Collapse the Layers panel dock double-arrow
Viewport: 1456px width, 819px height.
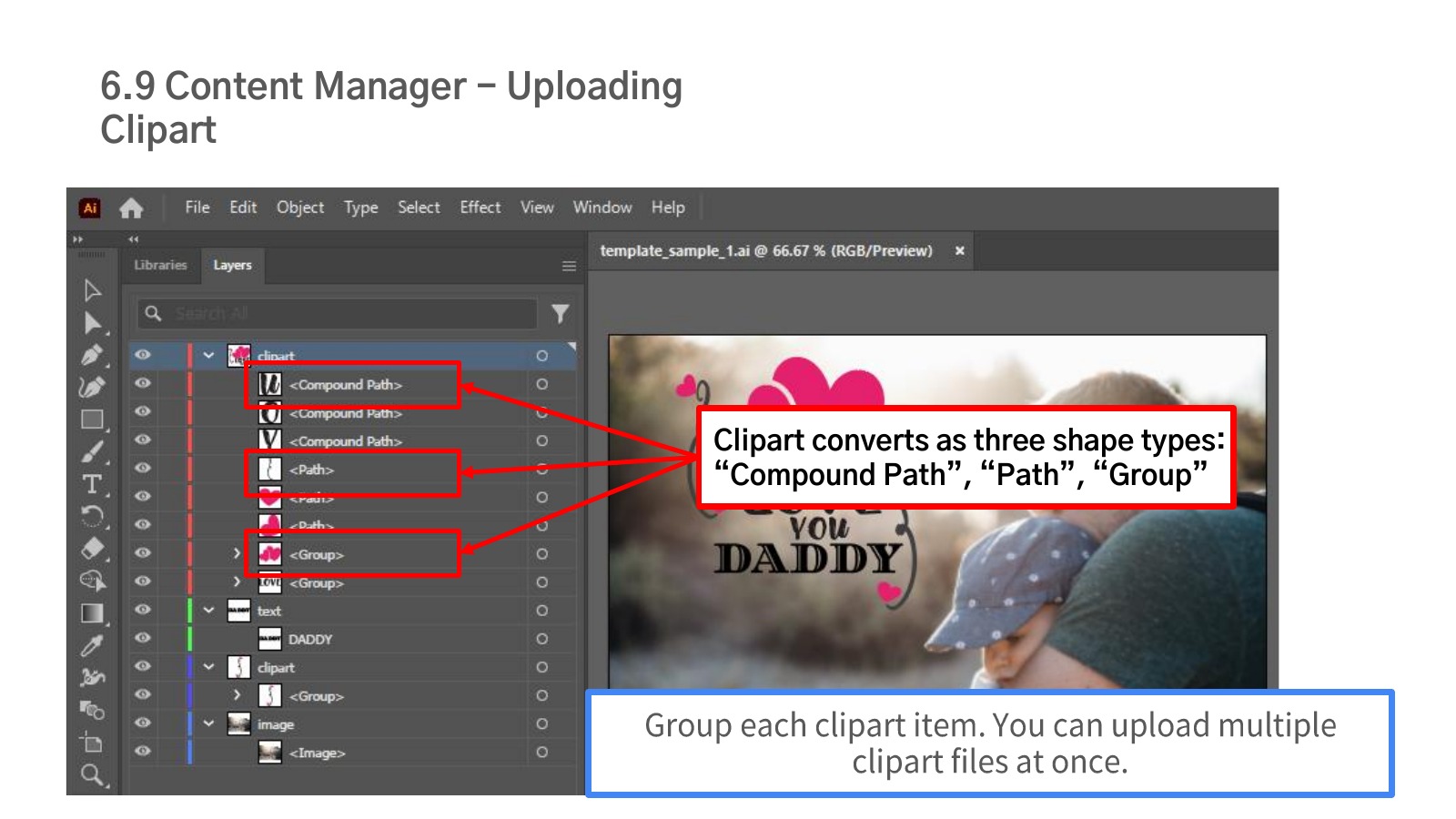tap(134, 239)
